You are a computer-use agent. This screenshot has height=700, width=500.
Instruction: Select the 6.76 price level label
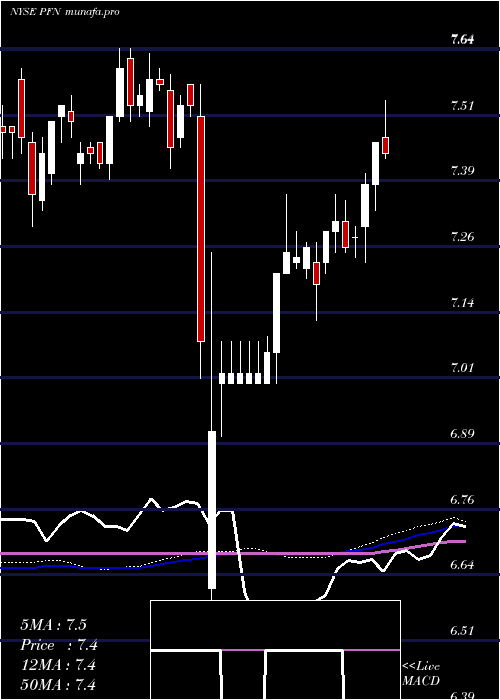(462, 499)
